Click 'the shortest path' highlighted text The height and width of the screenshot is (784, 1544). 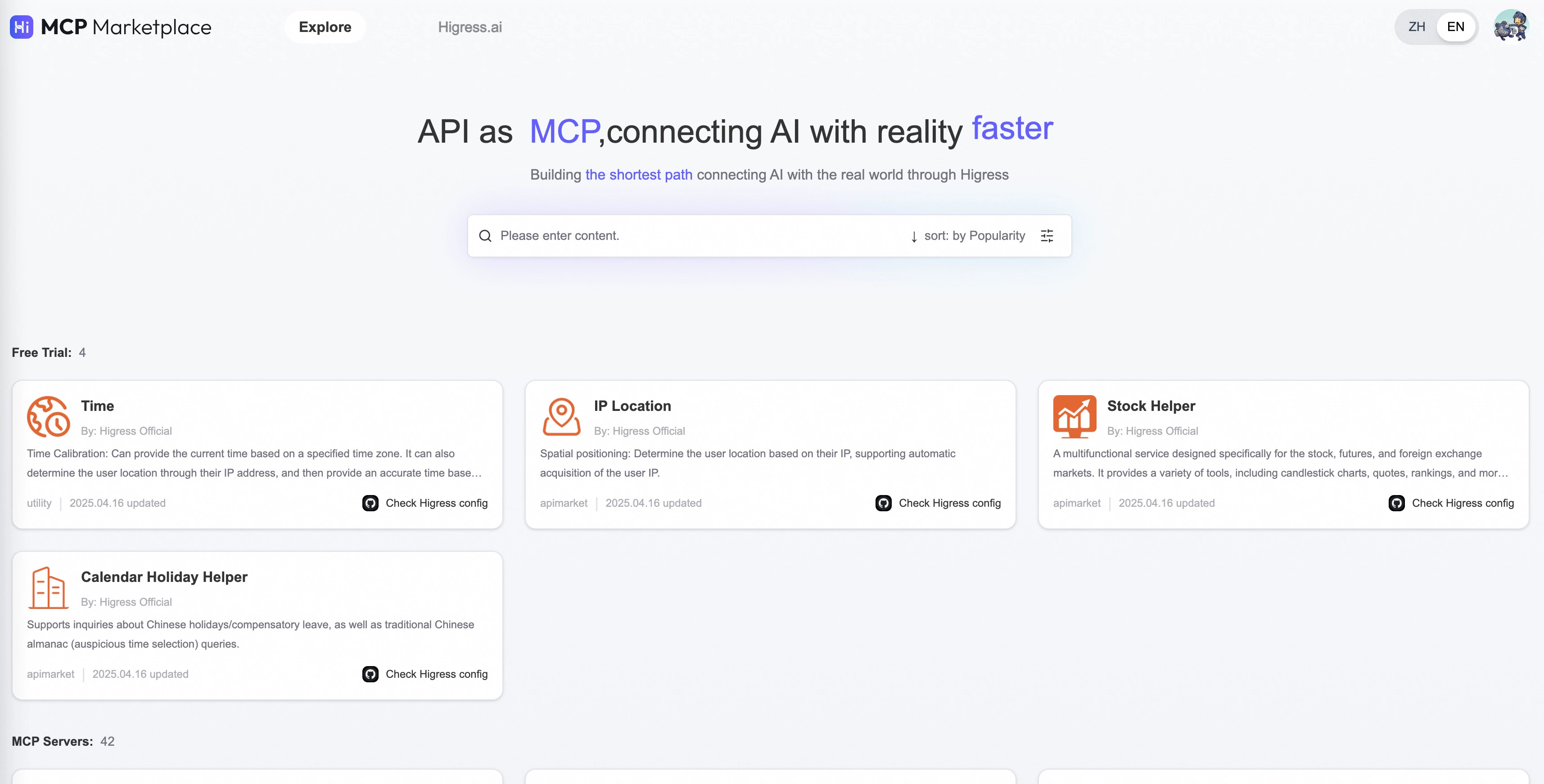pyautogui.click(x=638, y=175)
